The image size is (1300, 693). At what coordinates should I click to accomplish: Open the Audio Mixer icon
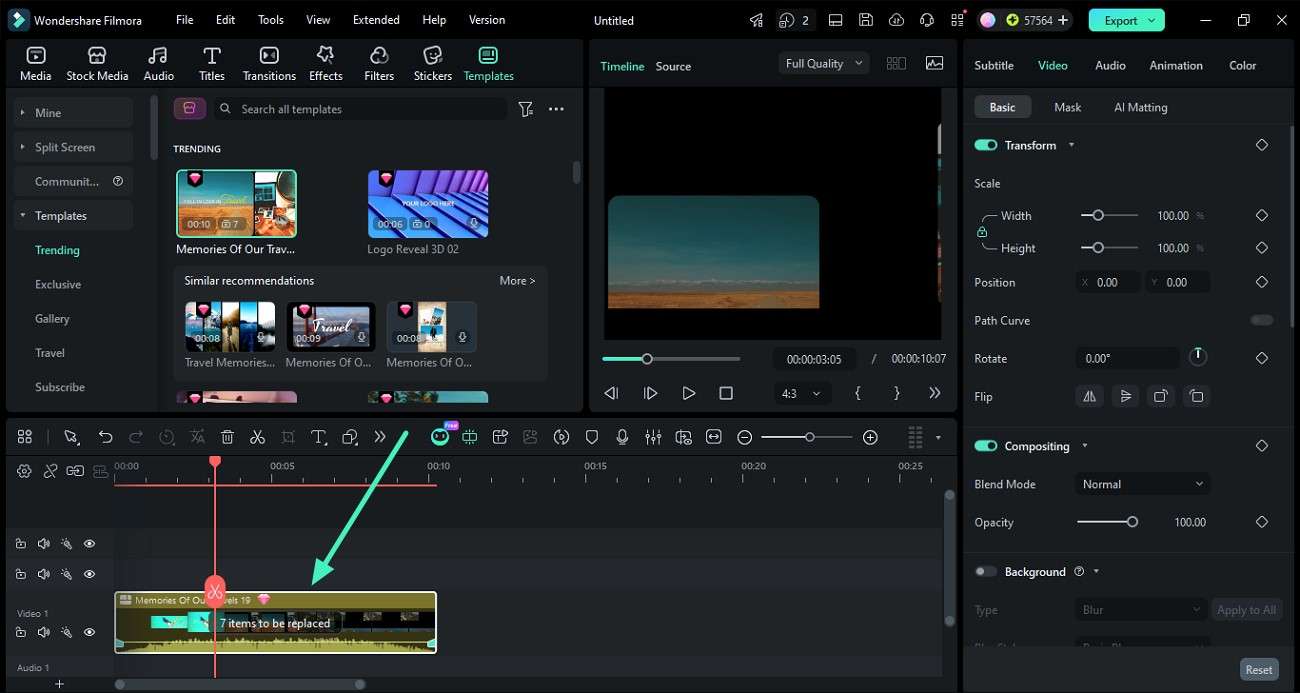point(653,437)
